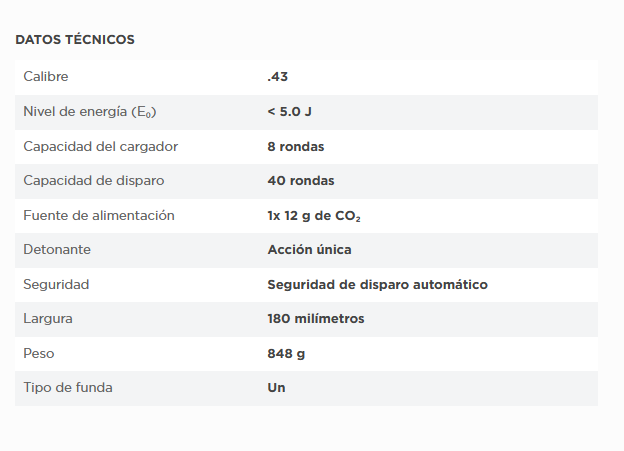624x451 pixels.
Task: Click the 40 rondas value
Action: click(x=301, y=181)
